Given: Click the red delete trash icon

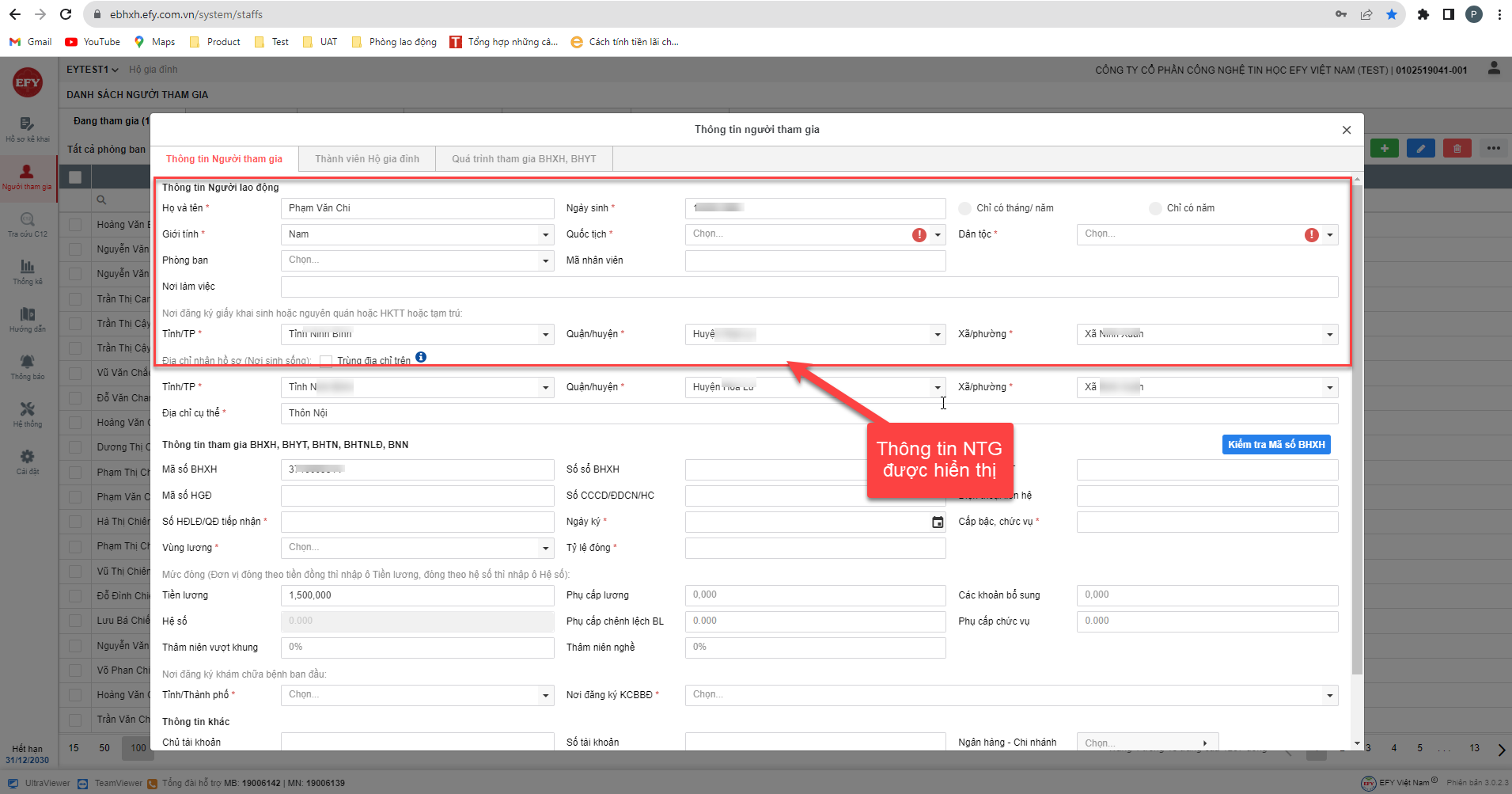Looking at the screenshot, I should [1457, 149].
